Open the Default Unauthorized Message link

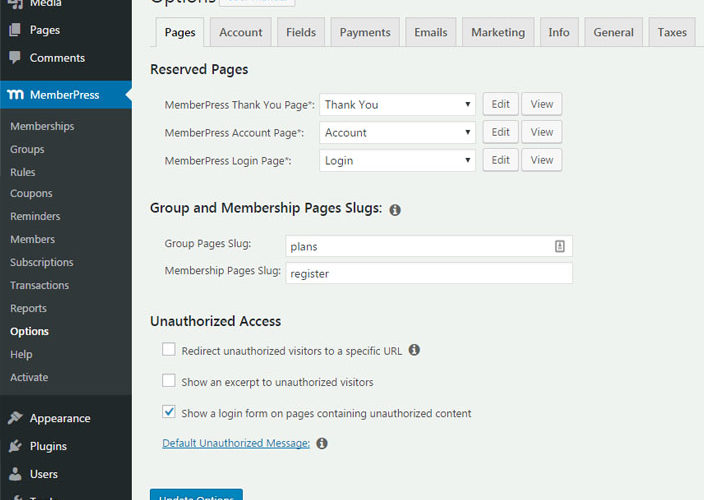point(236,443)
